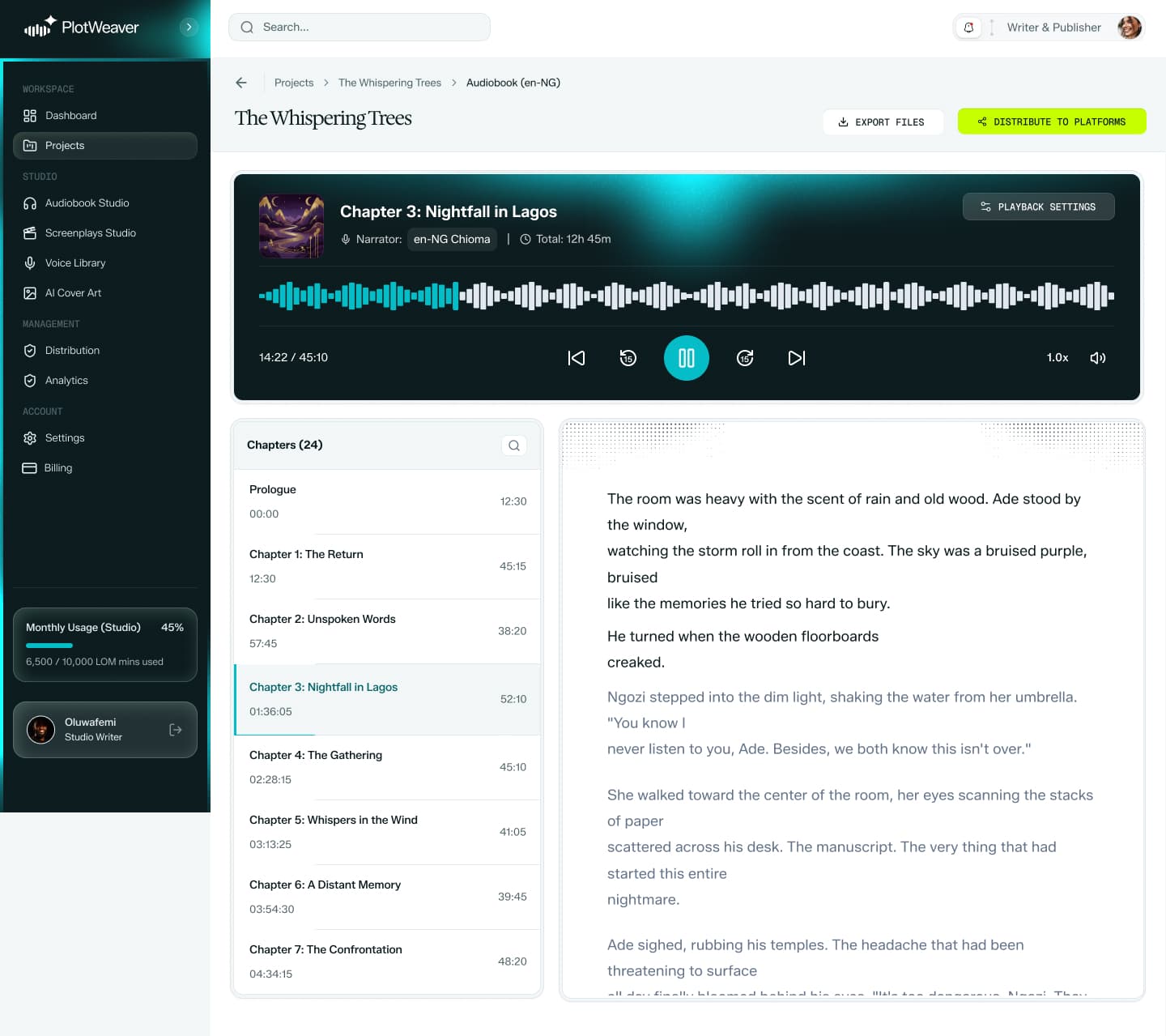Click the Search input field
Viewport: 1166px width, 1036px height.
point(360,28)
